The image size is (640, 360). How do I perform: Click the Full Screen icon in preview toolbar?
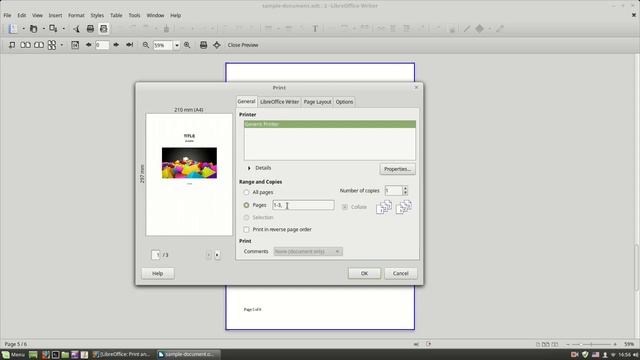217,45
